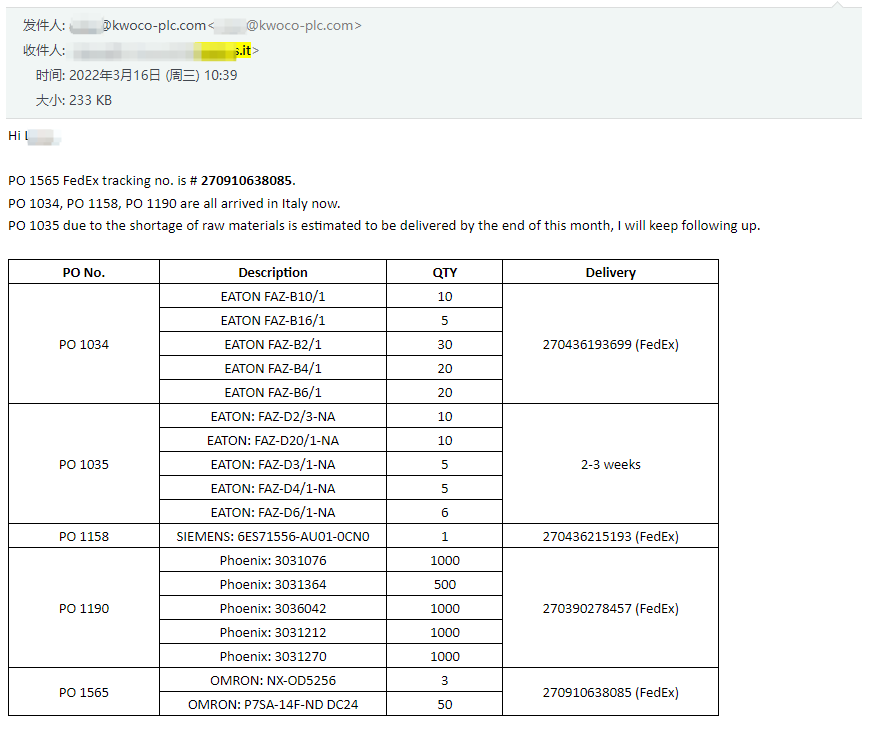Screen dimensions: 869x730
Task: Click the PO 1035 cell
Action: point(84,464)
